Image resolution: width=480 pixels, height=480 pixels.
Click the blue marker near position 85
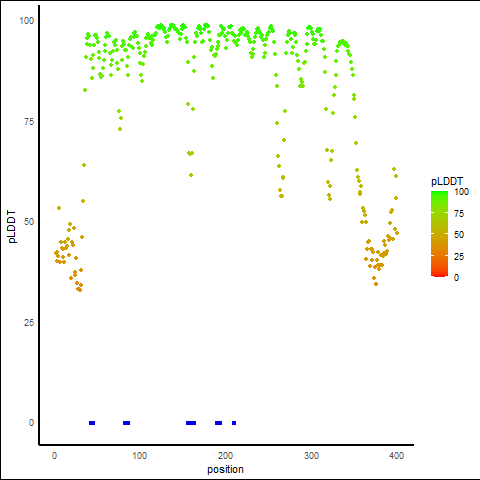click(x=126, y=423)
